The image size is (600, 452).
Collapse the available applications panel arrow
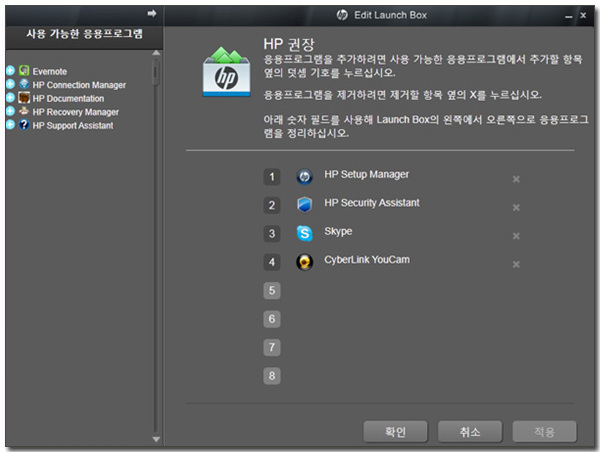[152, 14]
